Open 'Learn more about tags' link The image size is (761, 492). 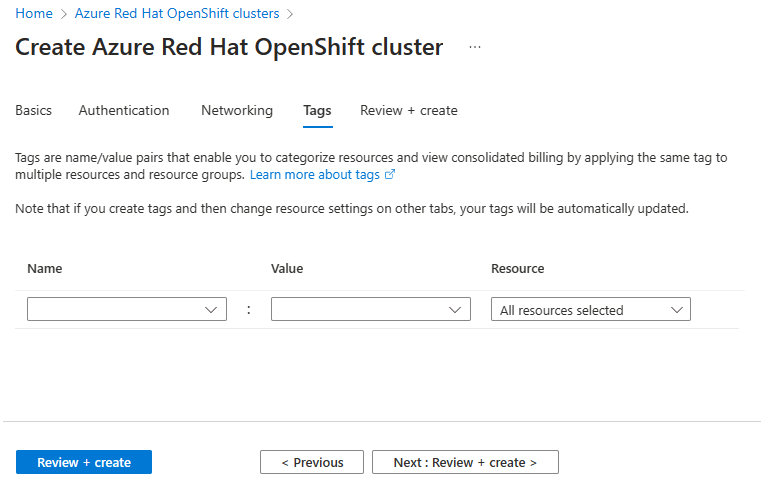(314, 174)
